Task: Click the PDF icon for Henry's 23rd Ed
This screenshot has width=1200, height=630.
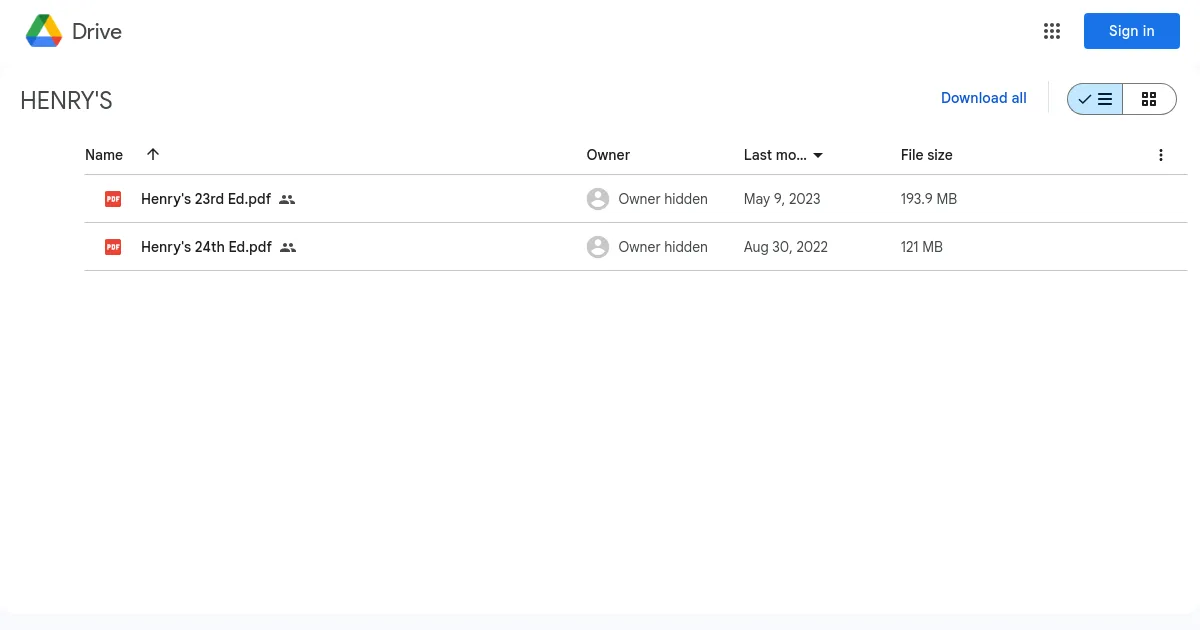Action: 113,199
